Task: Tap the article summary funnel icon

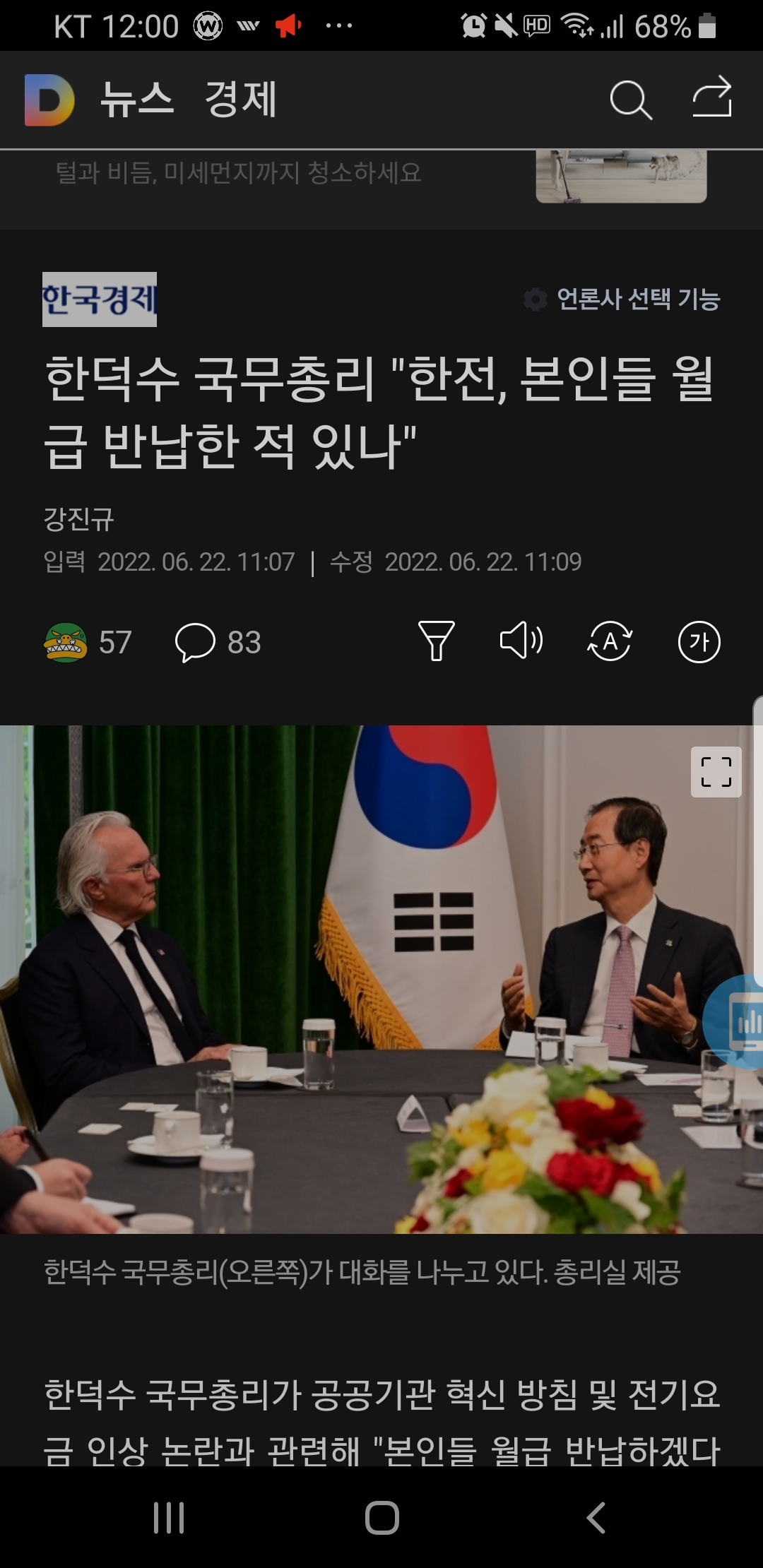Action: click(x=437, y=641)
